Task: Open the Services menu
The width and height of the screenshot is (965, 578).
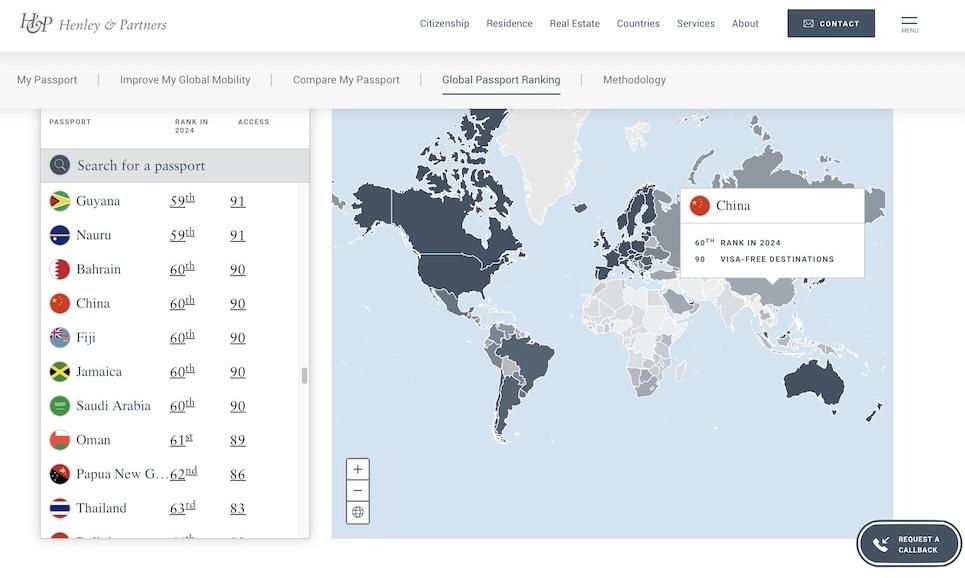Action: 696,23
